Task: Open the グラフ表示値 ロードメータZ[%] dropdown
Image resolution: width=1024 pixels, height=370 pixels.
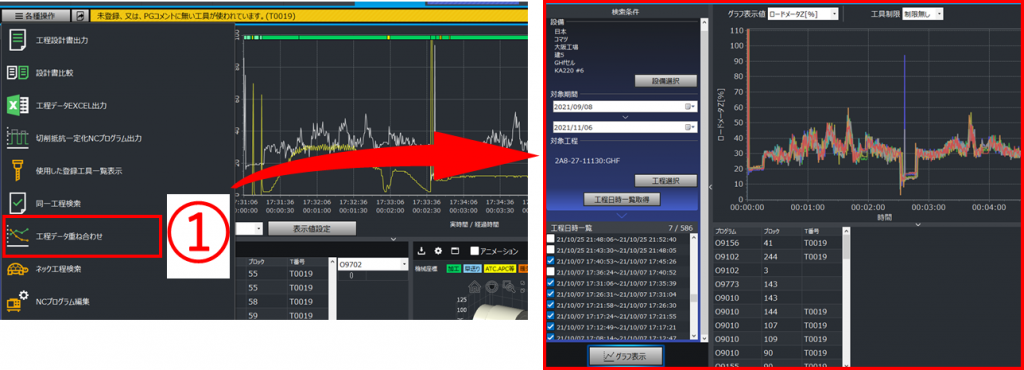Action: point(803,14)
